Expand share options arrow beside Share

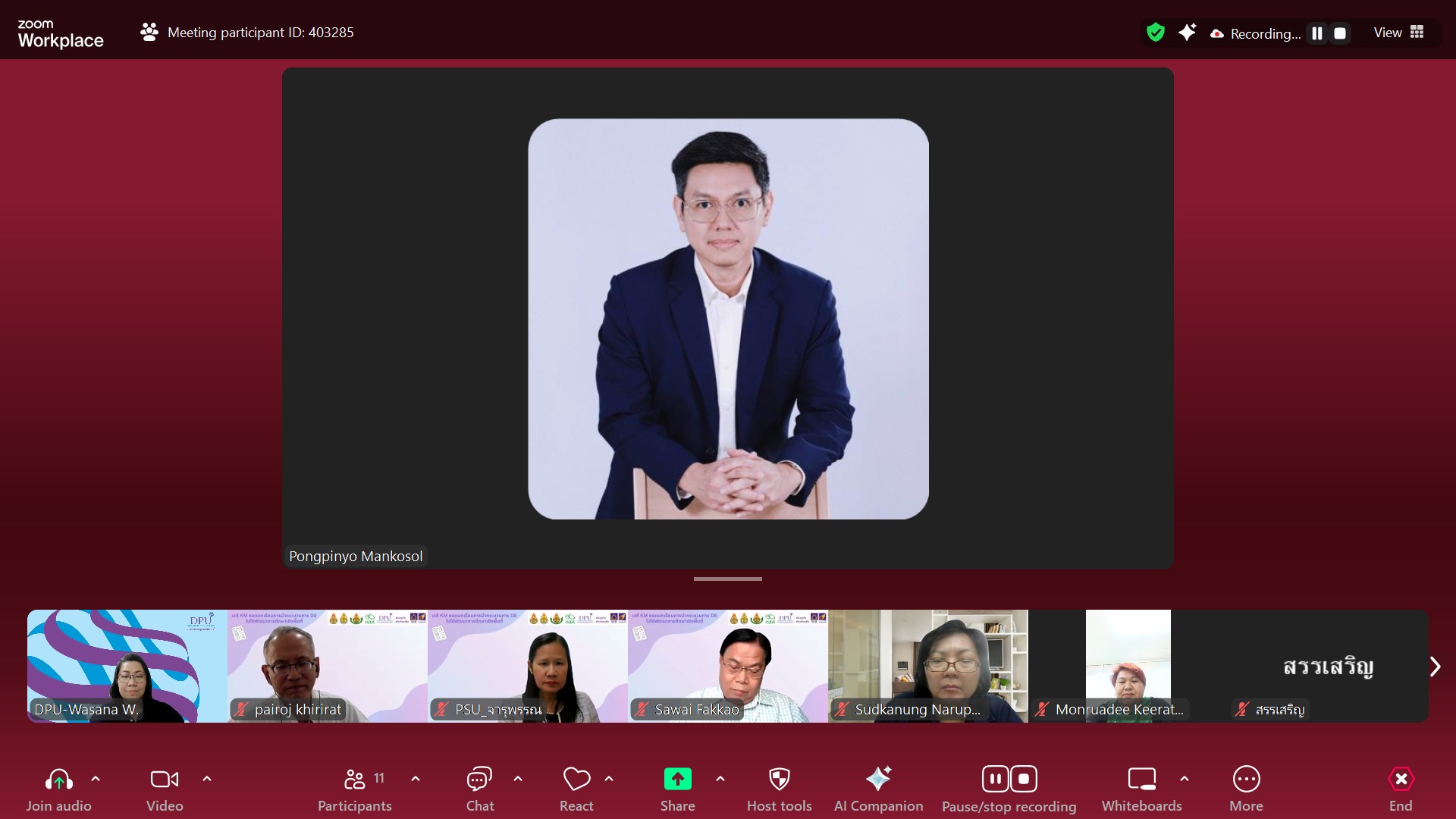click(720, 779)
